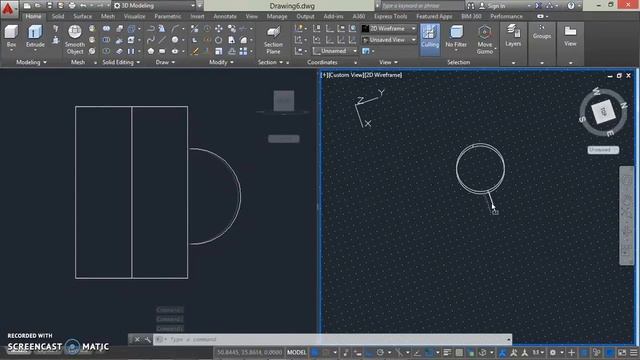Expand the Solid Editing panel
The image size is (640, 360).
point(121,62)
